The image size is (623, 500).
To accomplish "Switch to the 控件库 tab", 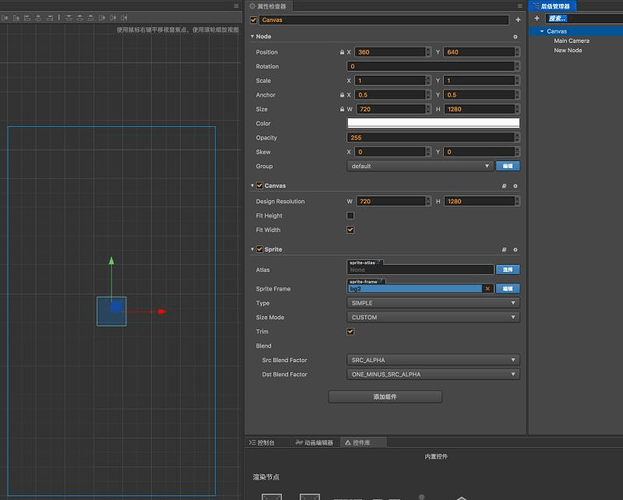I will tap(360, 442).
